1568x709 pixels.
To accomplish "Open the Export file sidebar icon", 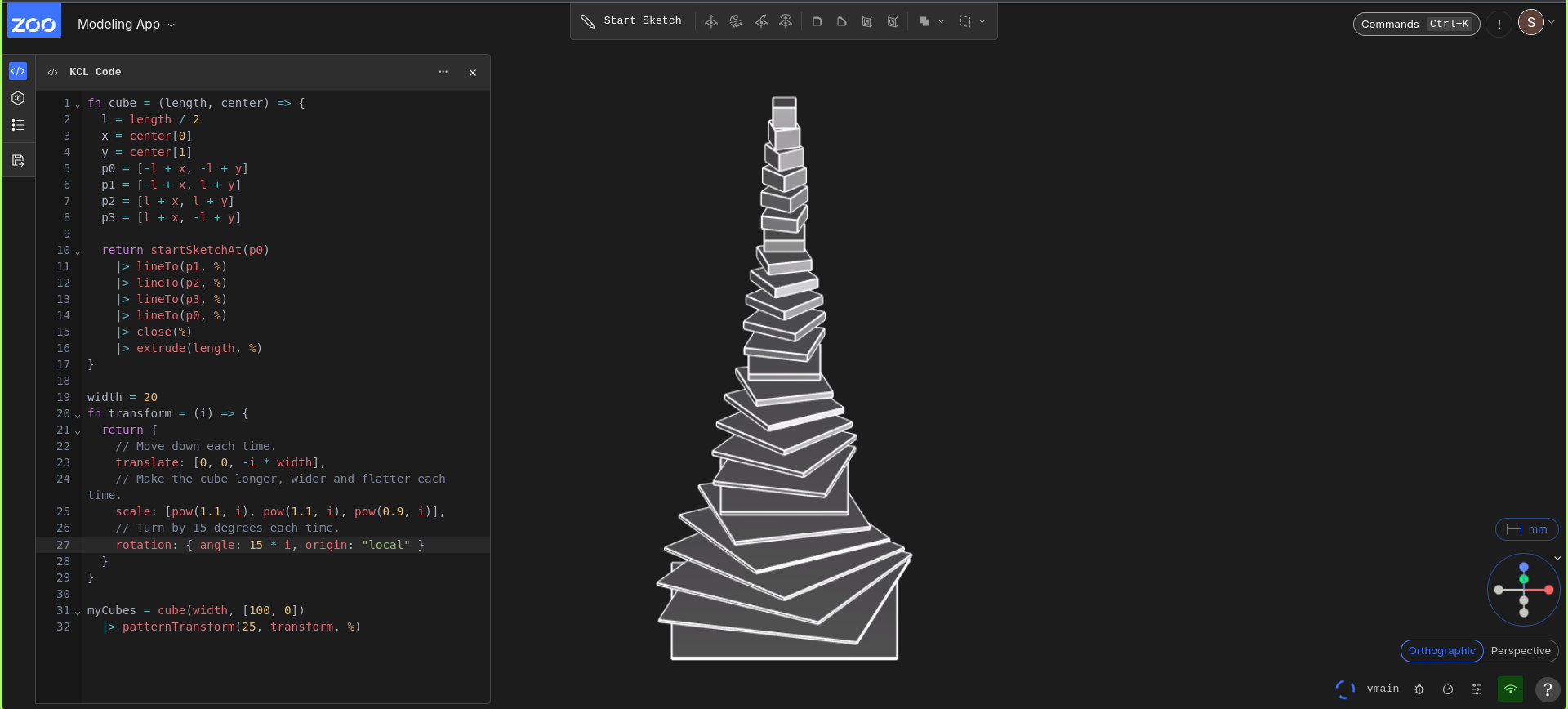I will tap(18, 160).
